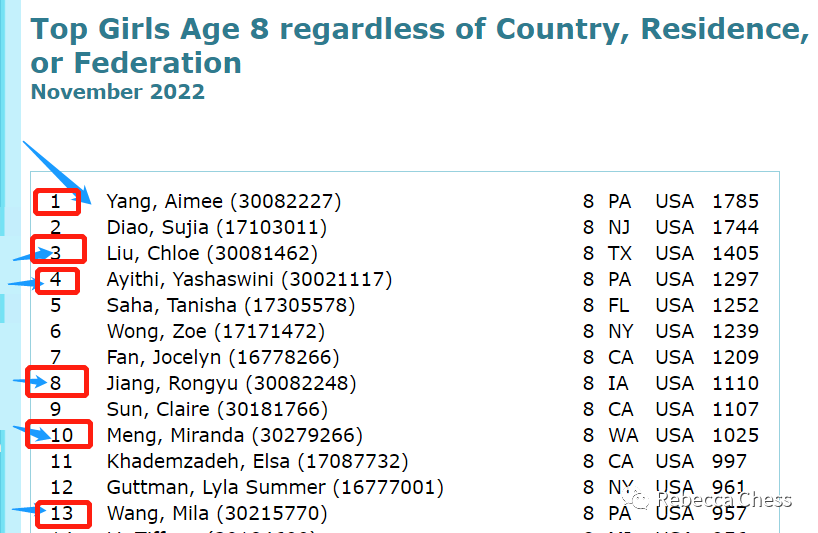This screenshot has height=533, width=818.
Task: Click the red-boxed rank number 13
Action: coord(62,514)
